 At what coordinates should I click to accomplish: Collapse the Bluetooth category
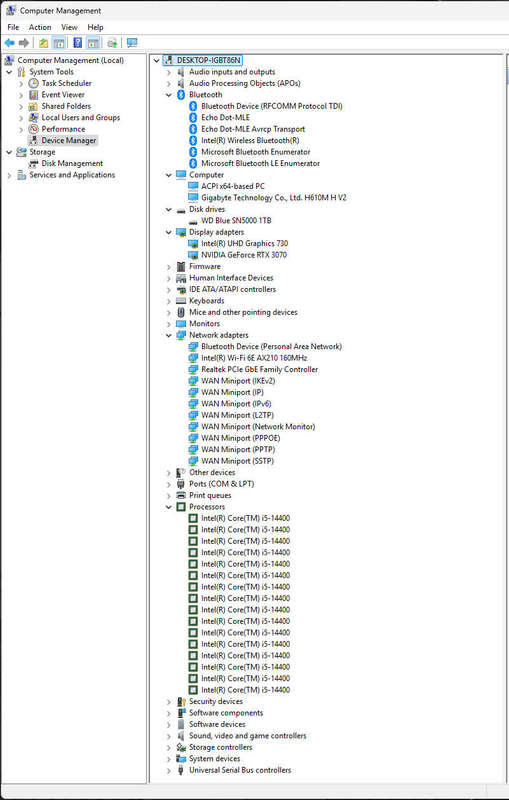click(169, 95)
